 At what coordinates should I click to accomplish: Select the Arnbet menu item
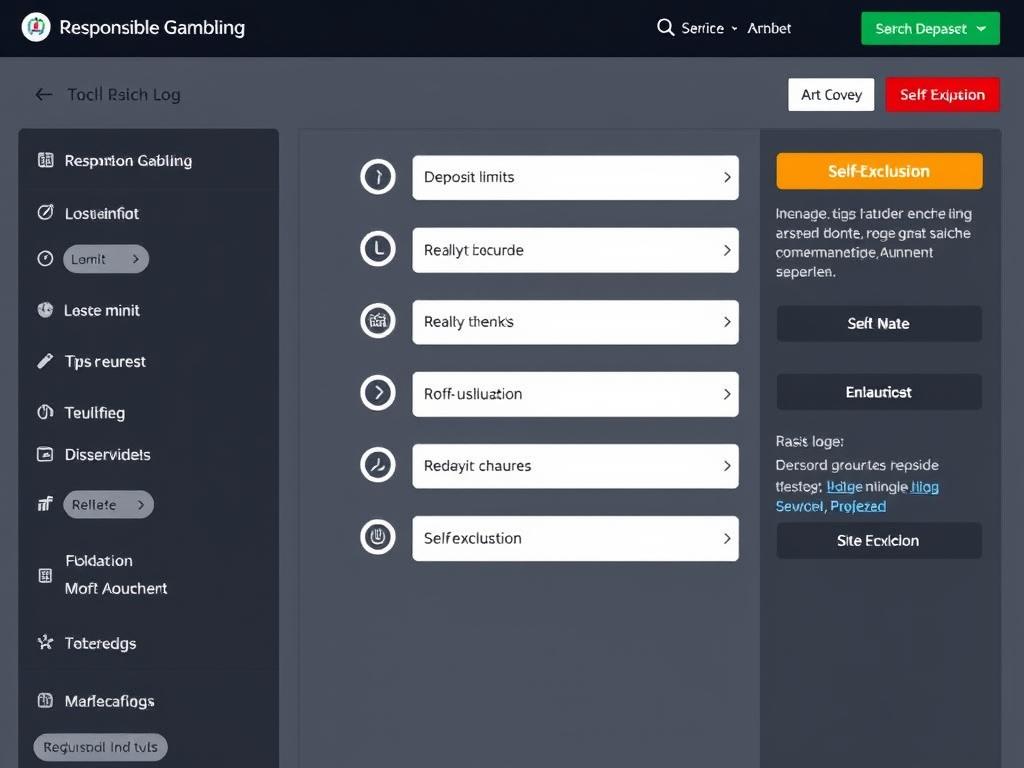pos(769,28)
